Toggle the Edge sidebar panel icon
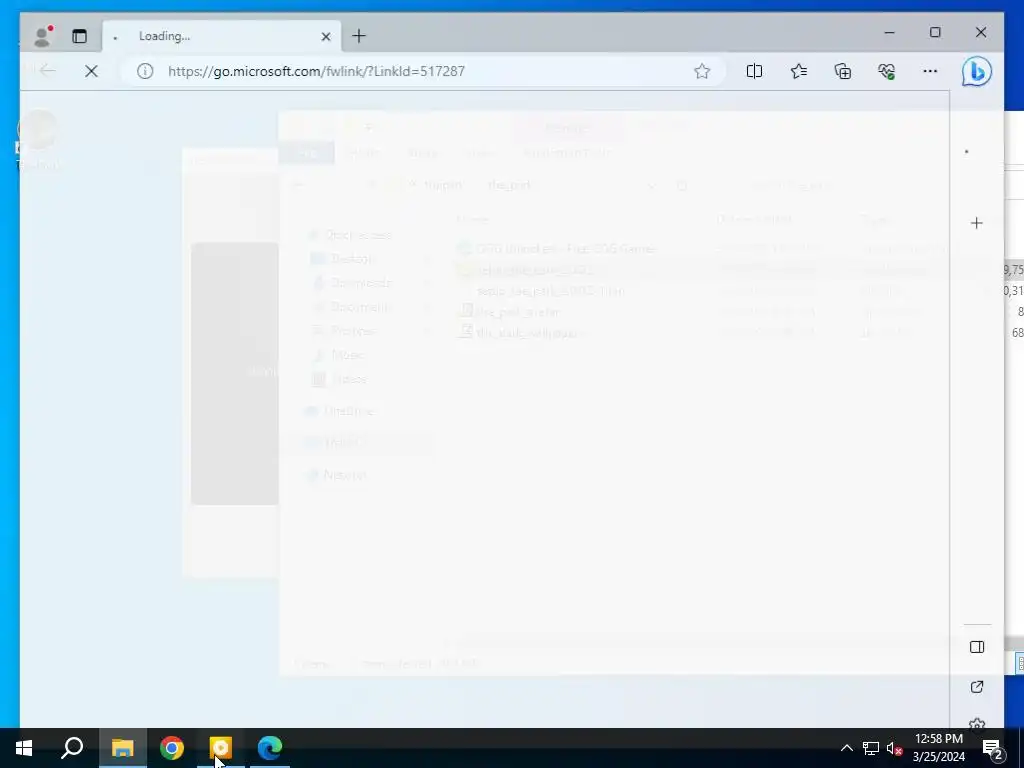This screenshot has height=768, width=1024. click(x=977, y=647)
